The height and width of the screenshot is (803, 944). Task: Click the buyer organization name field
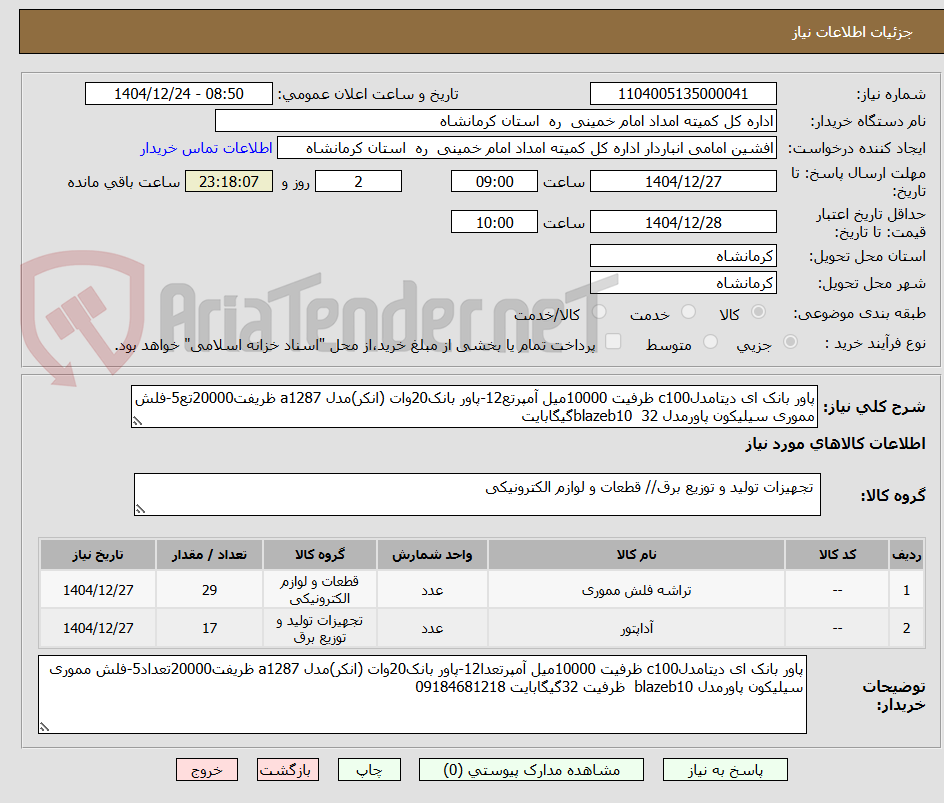coord(495,121)
